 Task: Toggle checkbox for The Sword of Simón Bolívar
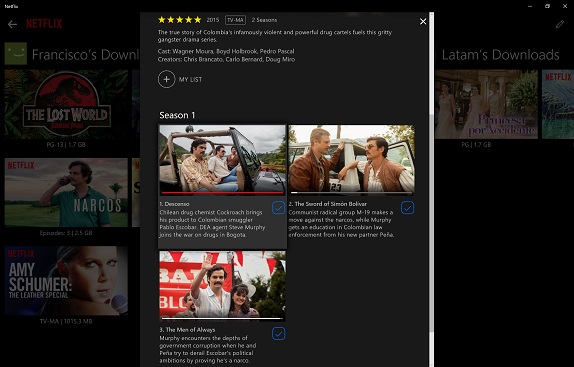407,208
